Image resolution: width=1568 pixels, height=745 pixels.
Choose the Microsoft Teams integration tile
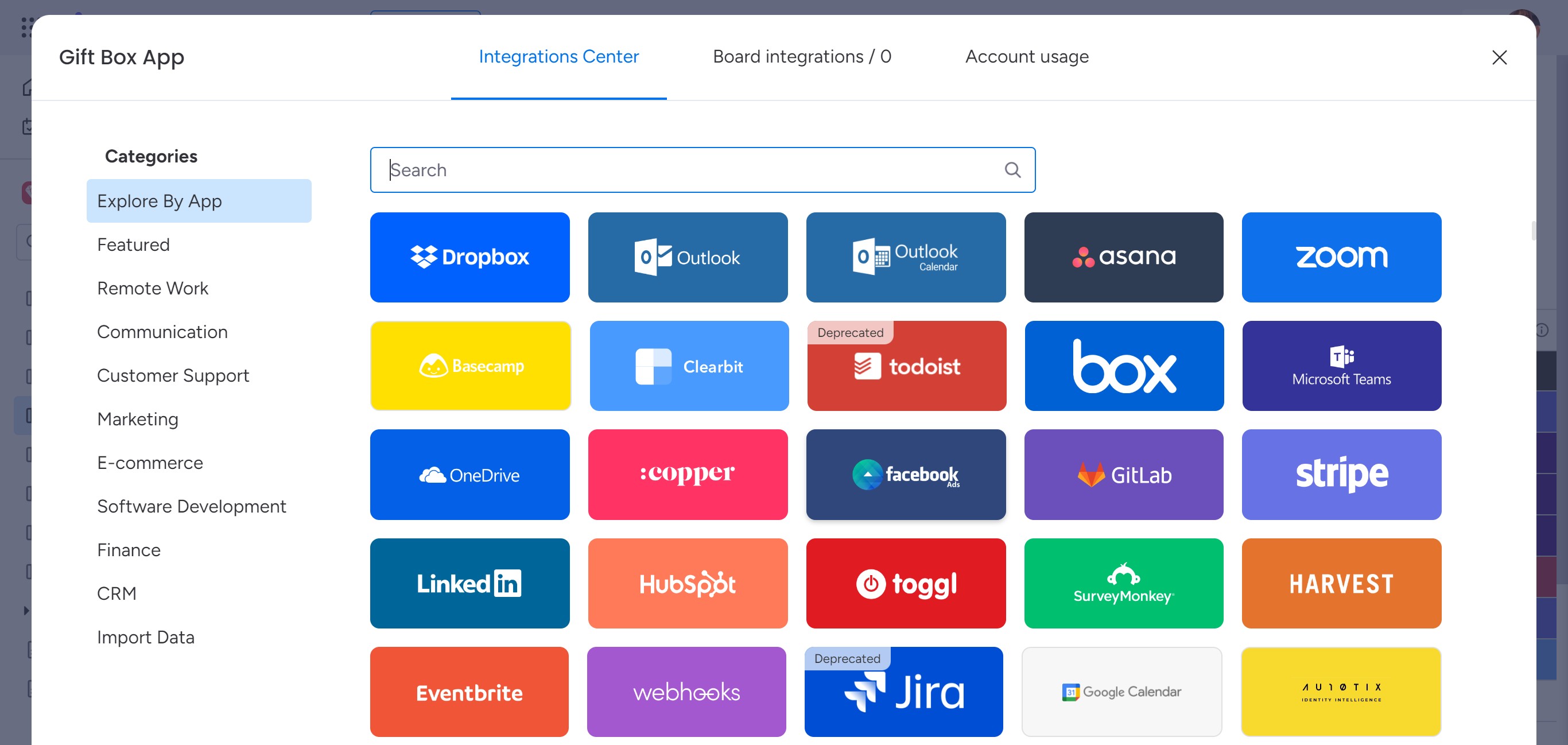[x=1341, y=365]
